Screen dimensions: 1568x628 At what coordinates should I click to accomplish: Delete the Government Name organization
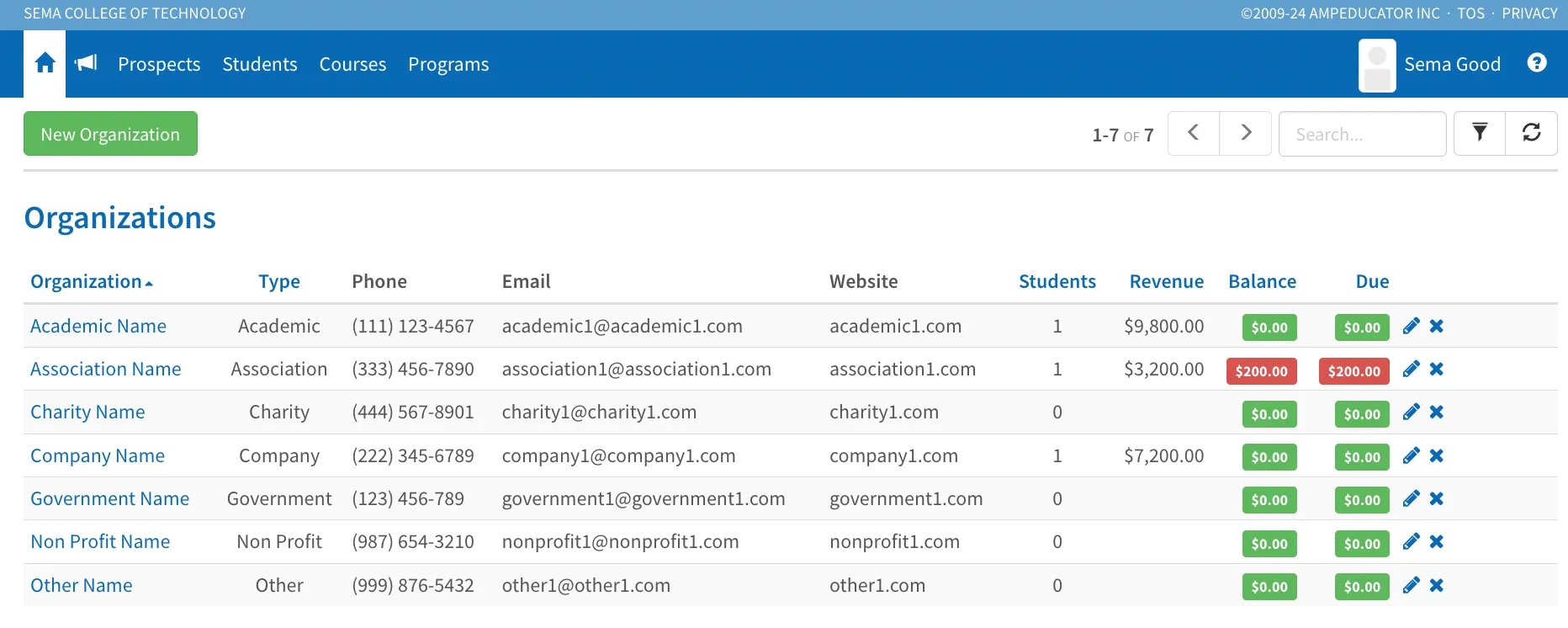(1437, 498)
